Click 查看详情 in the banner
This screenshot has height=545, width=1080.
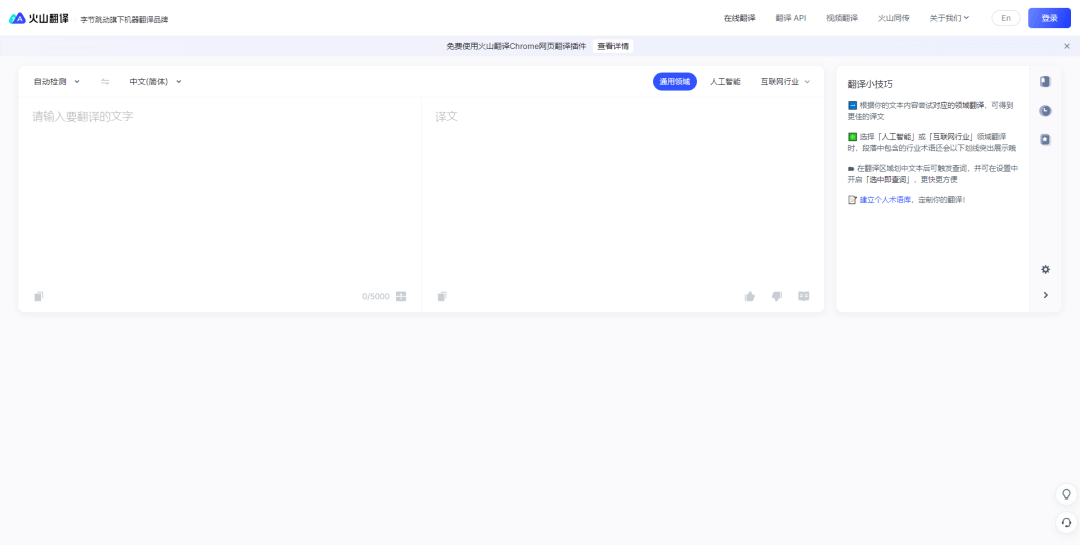tap(613, 46)
